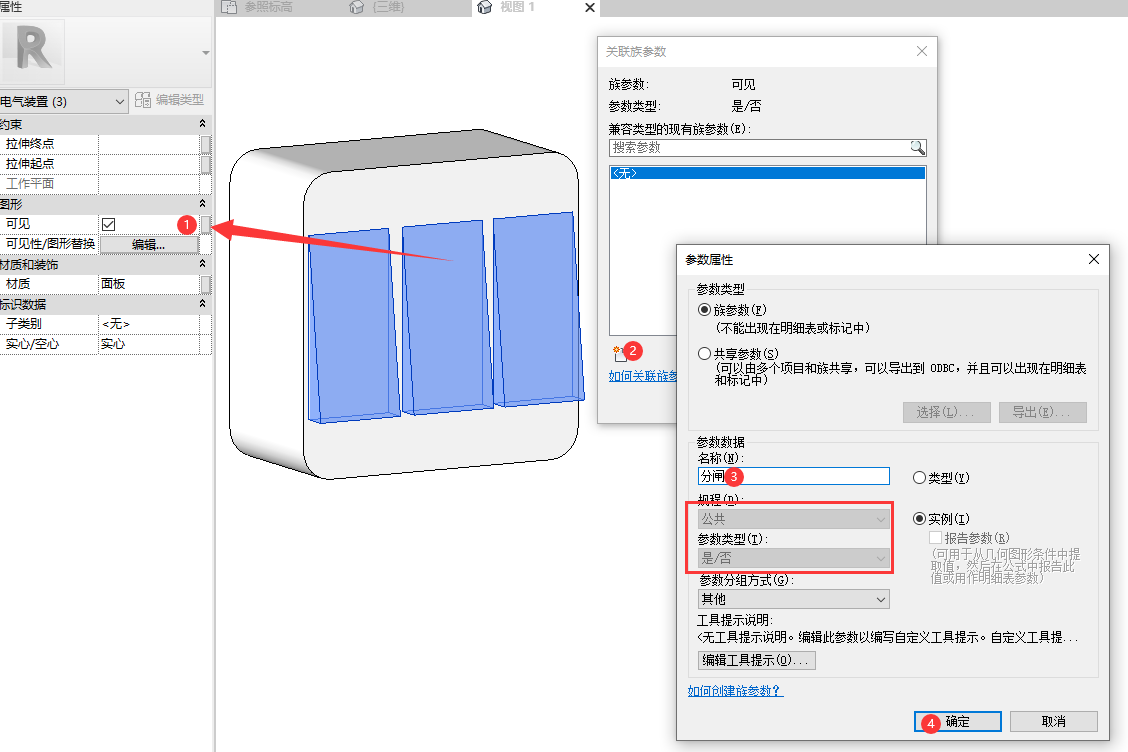Screen dimensions: 1128x752
Task: Confirm with the 确定 button
Action: pyautogui.click(x=958, y=721)
